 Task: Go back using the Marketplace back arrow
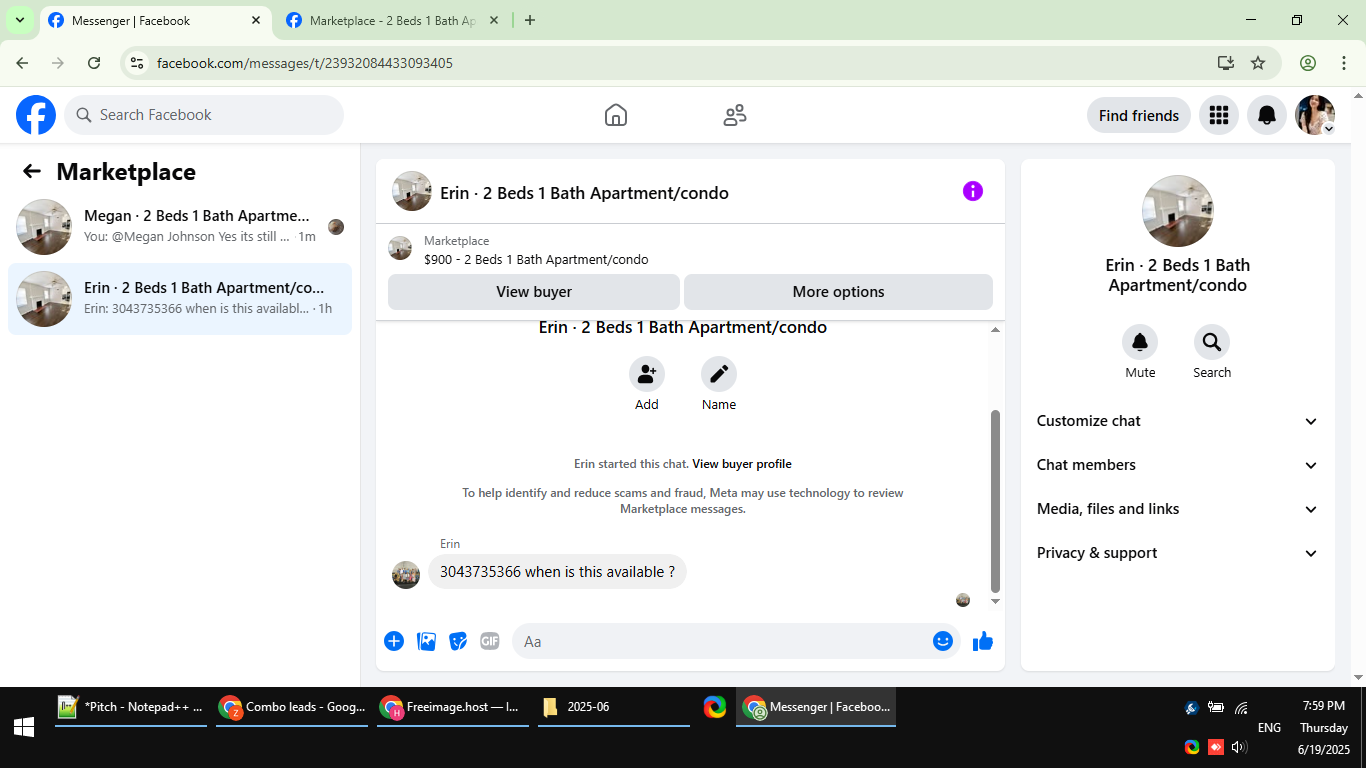[32, 171]
